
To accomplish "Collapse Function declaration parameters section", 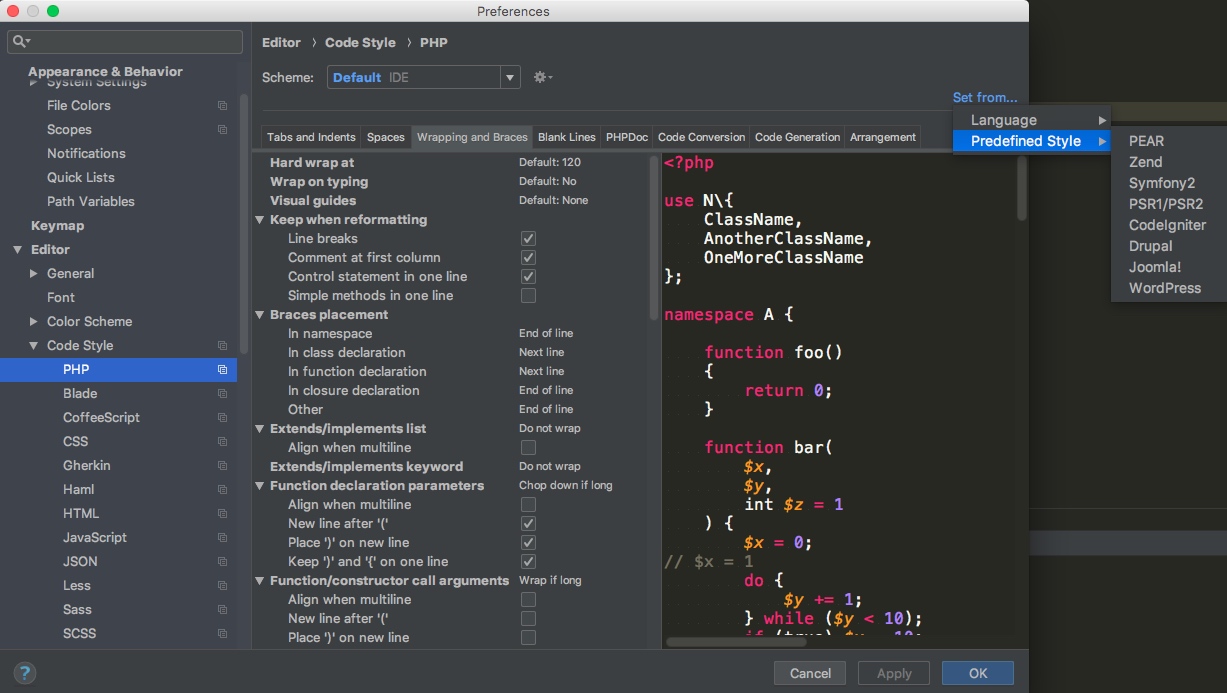I will 260,485.
